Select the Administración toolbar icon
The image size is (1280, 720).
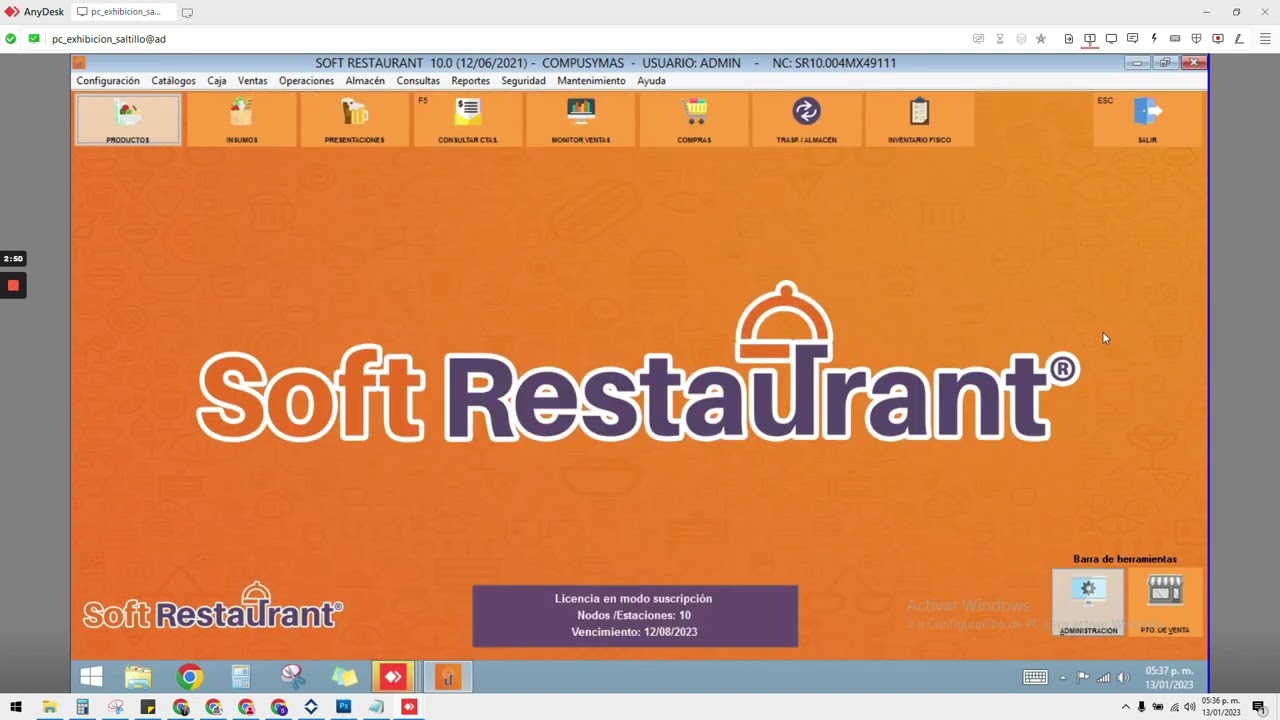point(1088,602)
